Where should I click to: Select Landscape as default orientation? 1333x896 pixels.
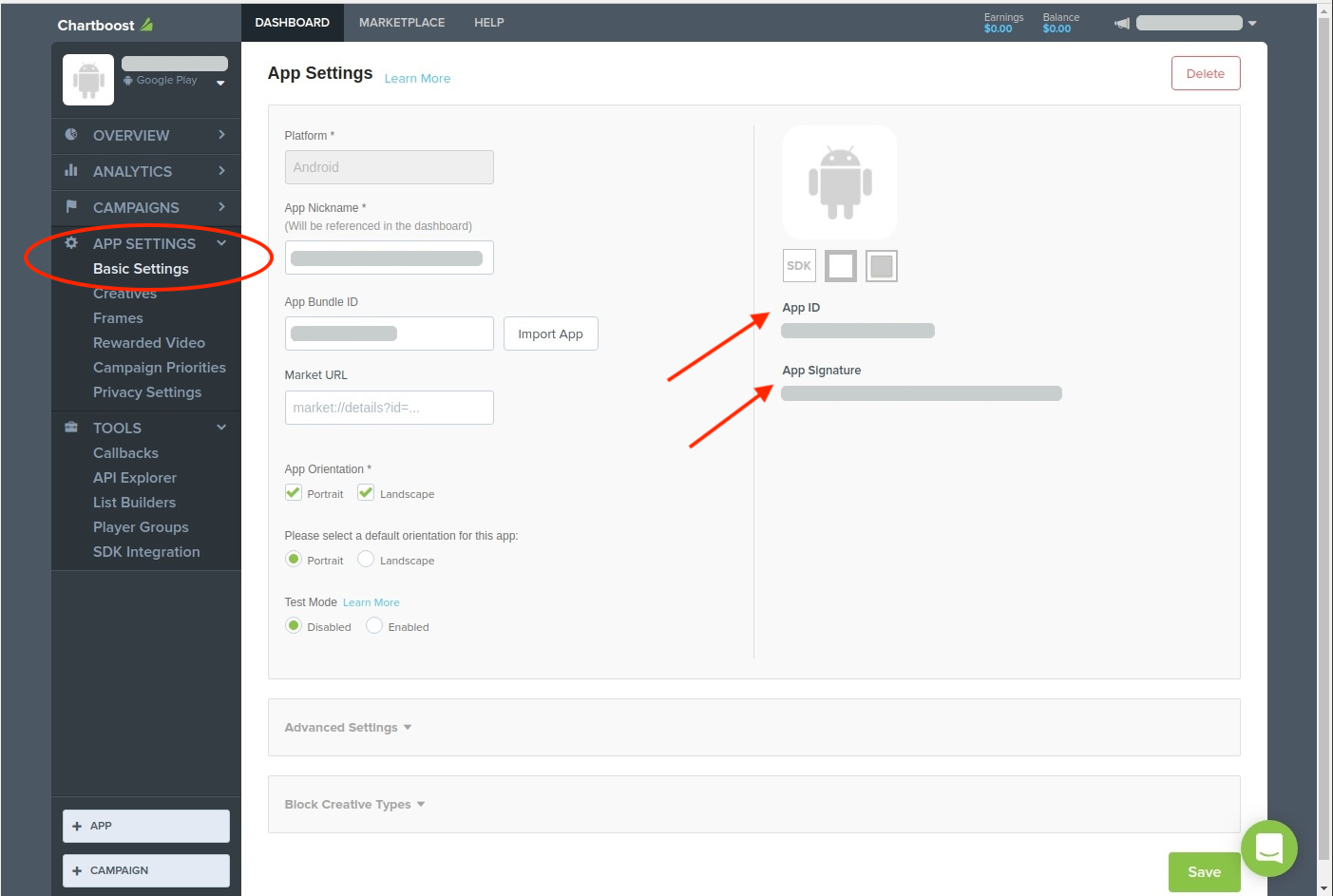[x=366, y=559]
